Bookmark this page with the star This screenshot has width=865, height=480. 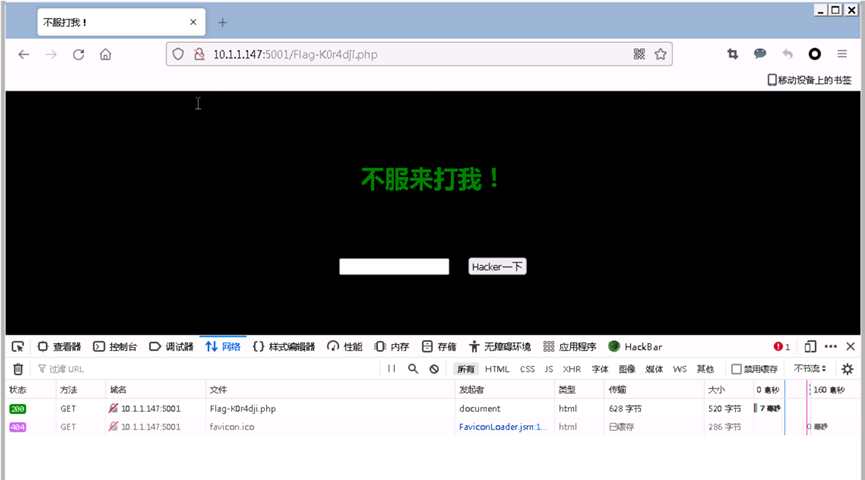(x=660, y=54)
